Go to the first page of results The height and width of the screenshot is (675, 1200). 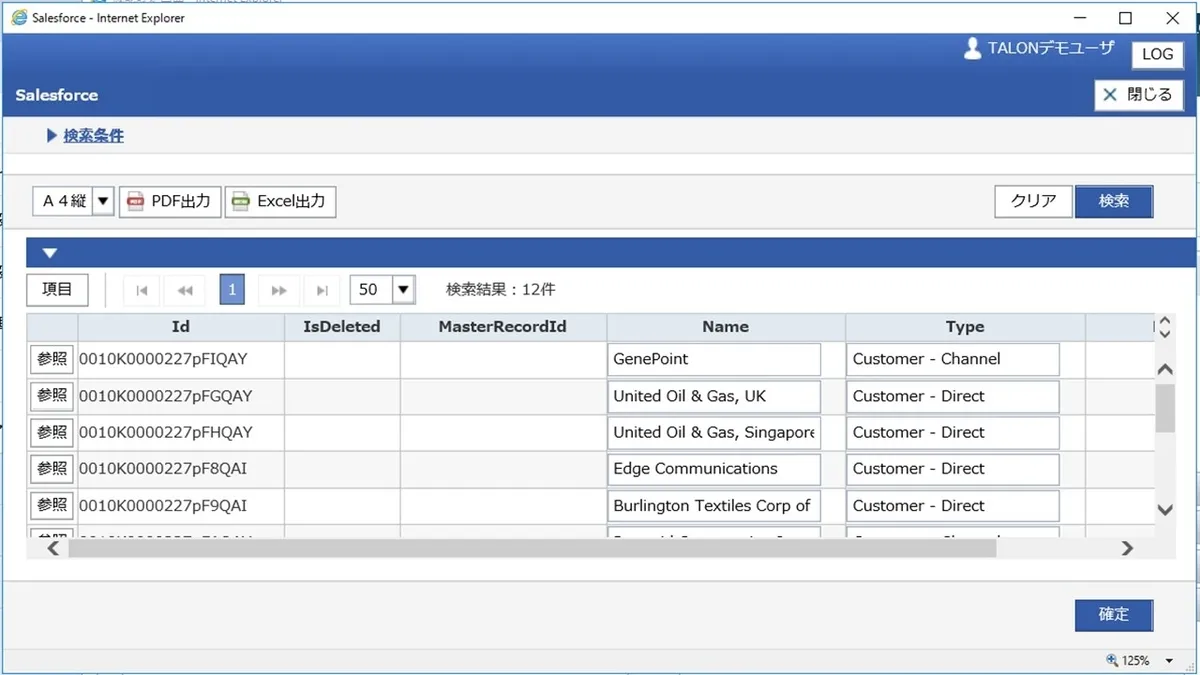142,290
